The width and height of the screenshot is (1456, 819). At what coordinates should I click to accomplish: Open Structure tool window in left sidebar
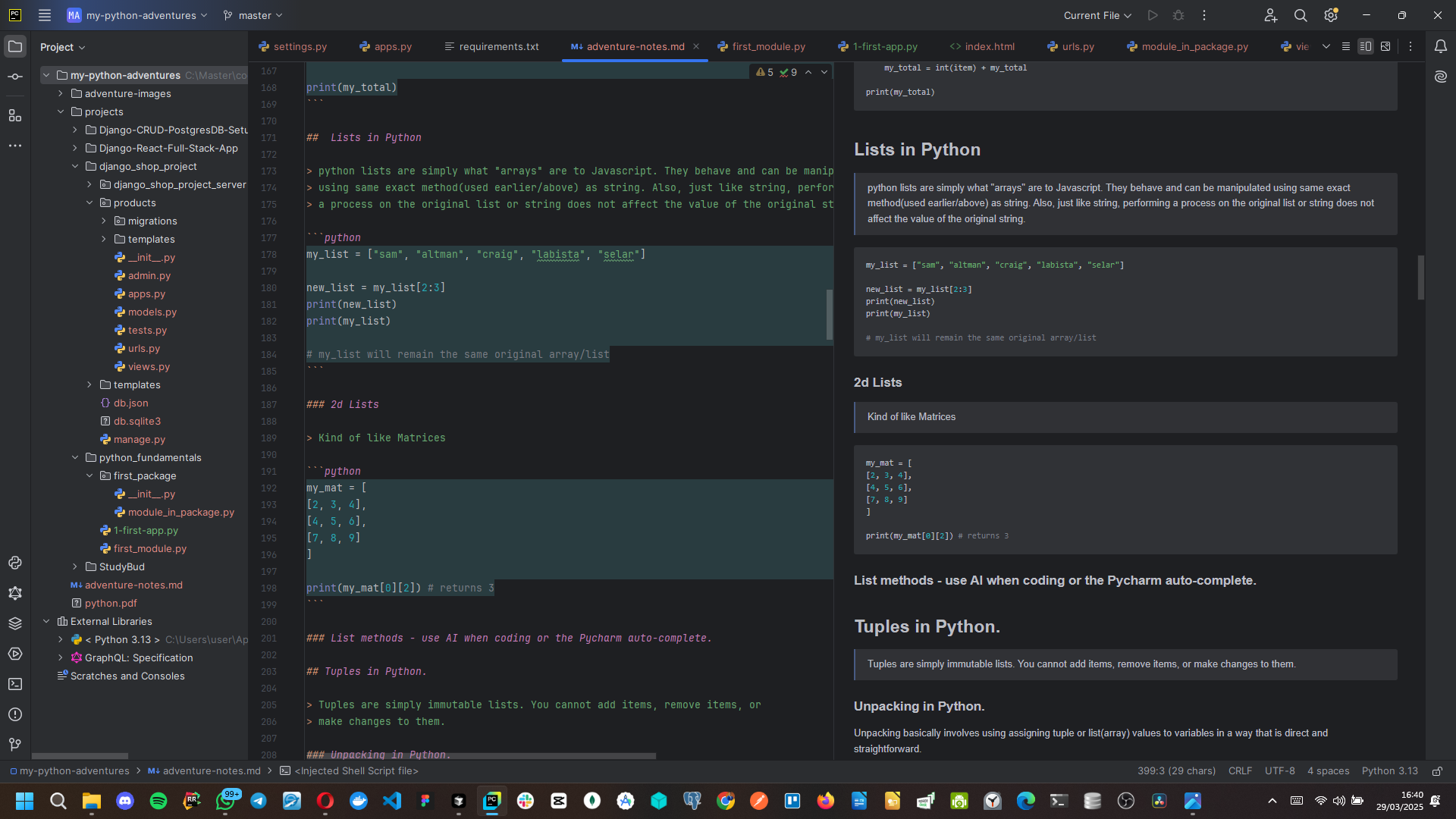(x=15, y=115)
